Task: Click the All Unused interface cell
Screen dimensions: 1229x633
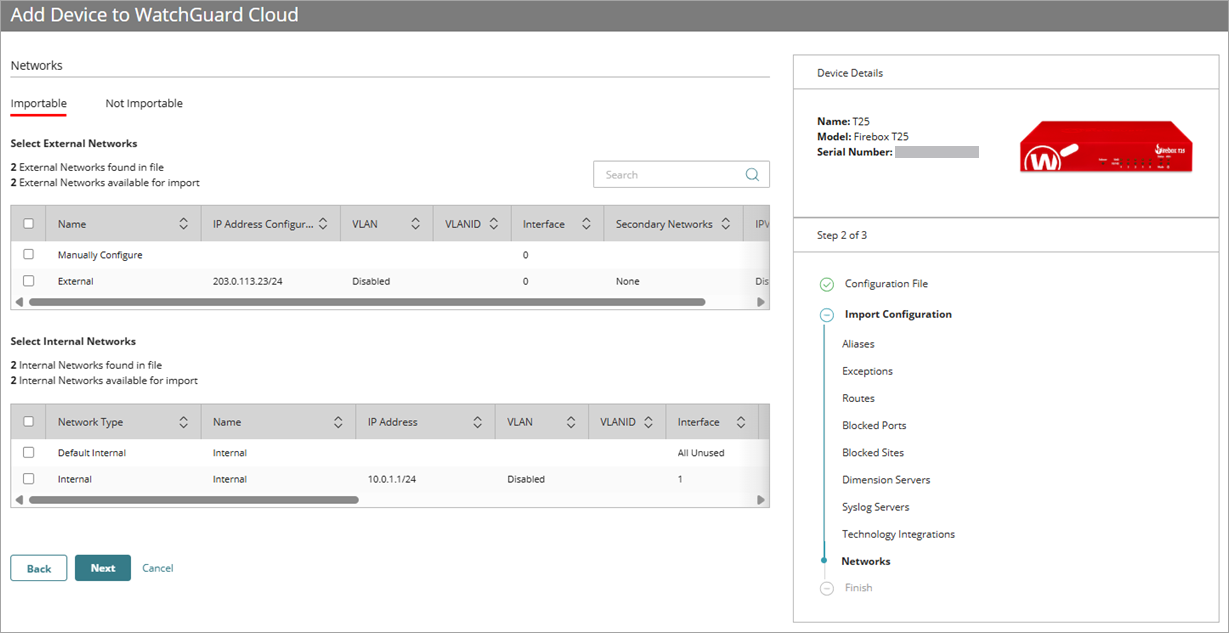Action: click(x=701, y=452)
